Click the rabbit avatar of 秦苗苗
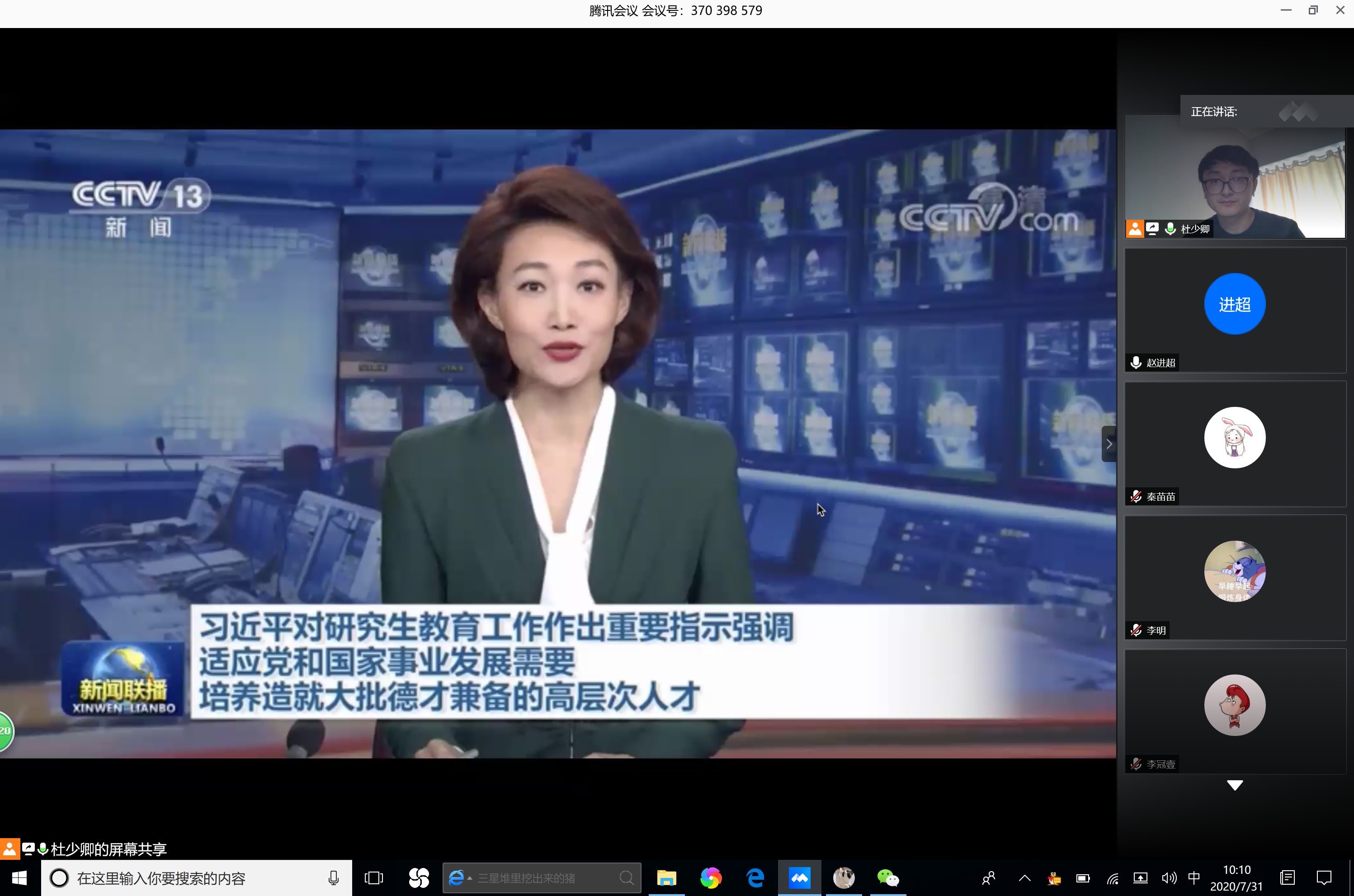Image resolution: width=1354 pixels, height=896 pixels. tap(1234, 438)
